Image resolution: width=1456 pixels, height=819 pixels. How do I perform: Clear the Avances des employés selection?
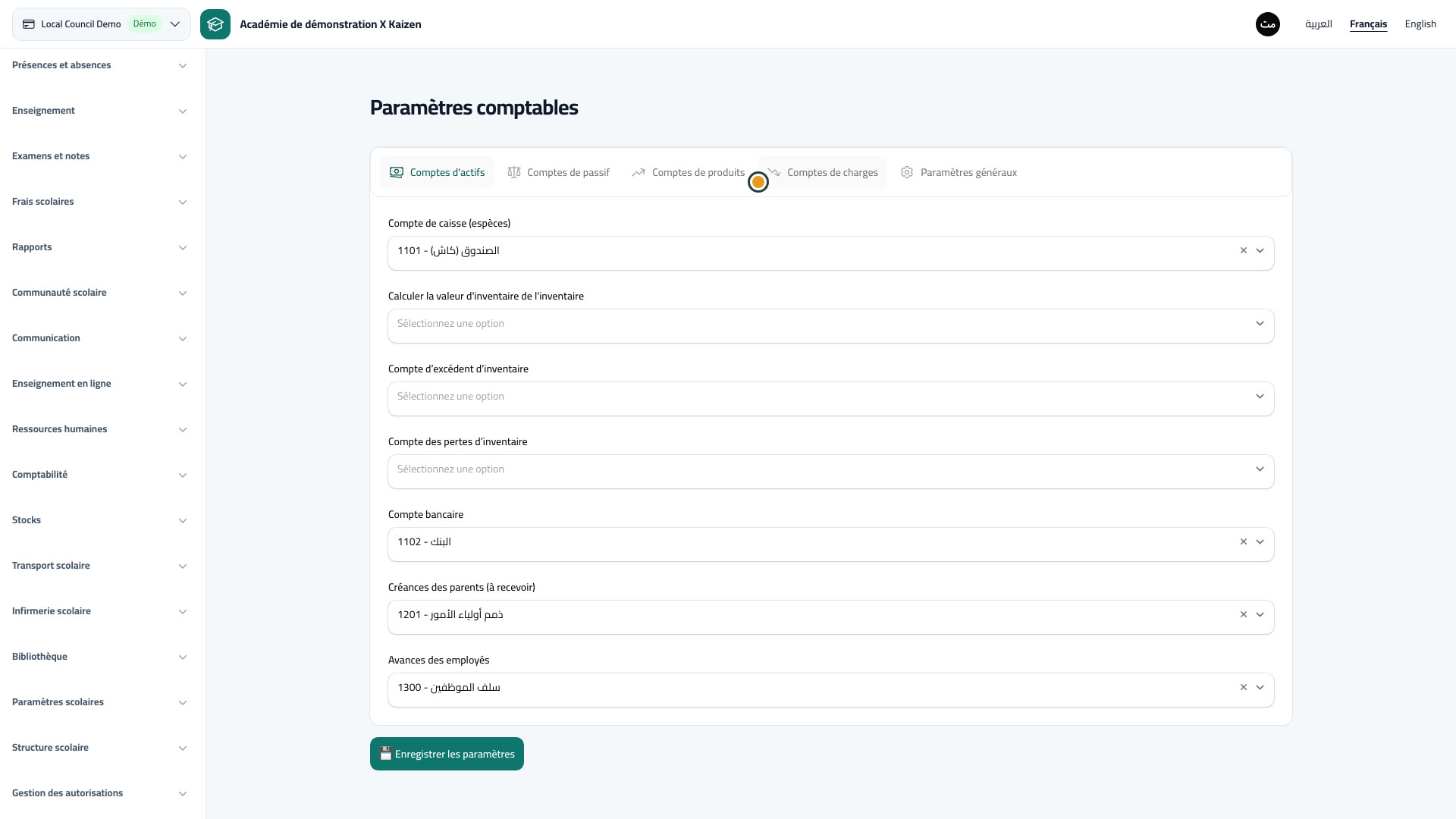pyautogui.click(x=1244, y=687)
